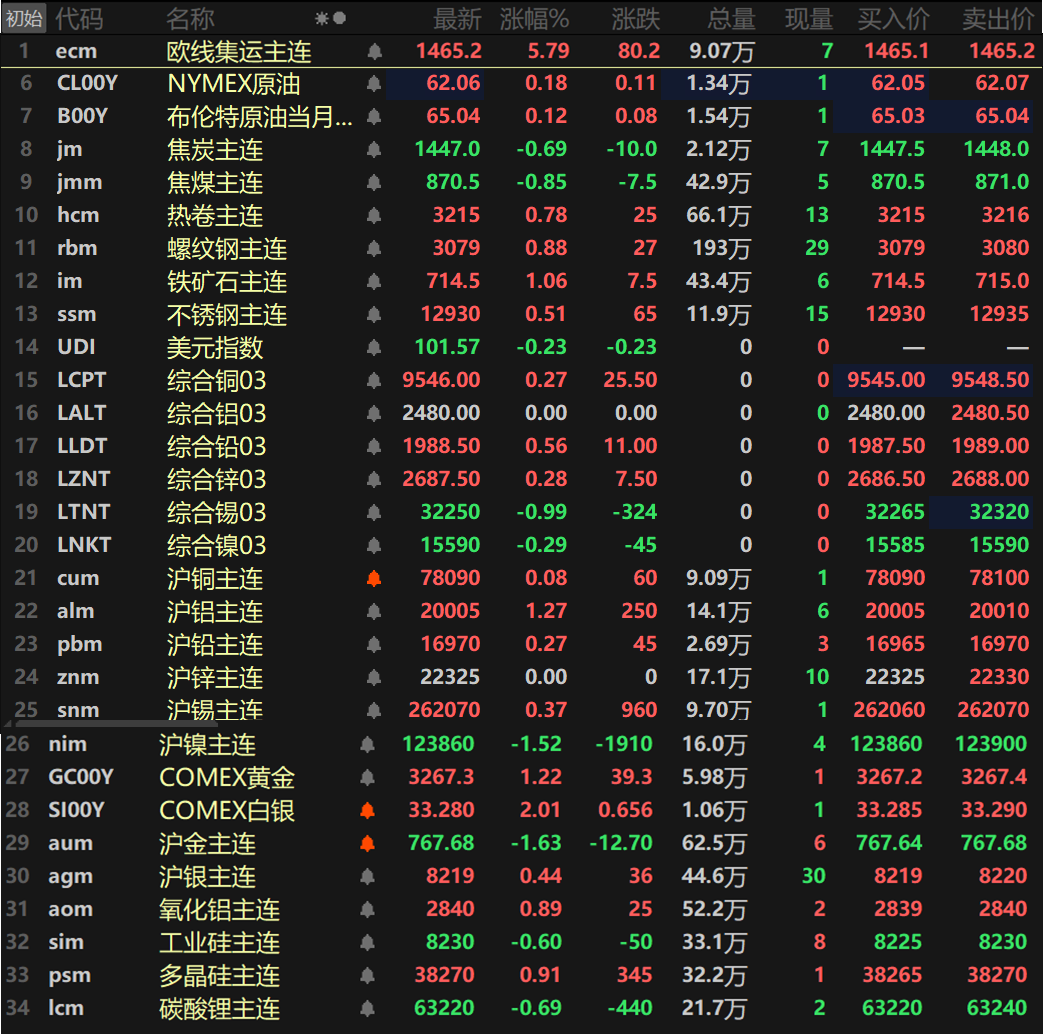This screenshot has height=1034, width=1043.
Task: Click the change value -1910 of 沪镍主连
Action: [x=624, y=744]
